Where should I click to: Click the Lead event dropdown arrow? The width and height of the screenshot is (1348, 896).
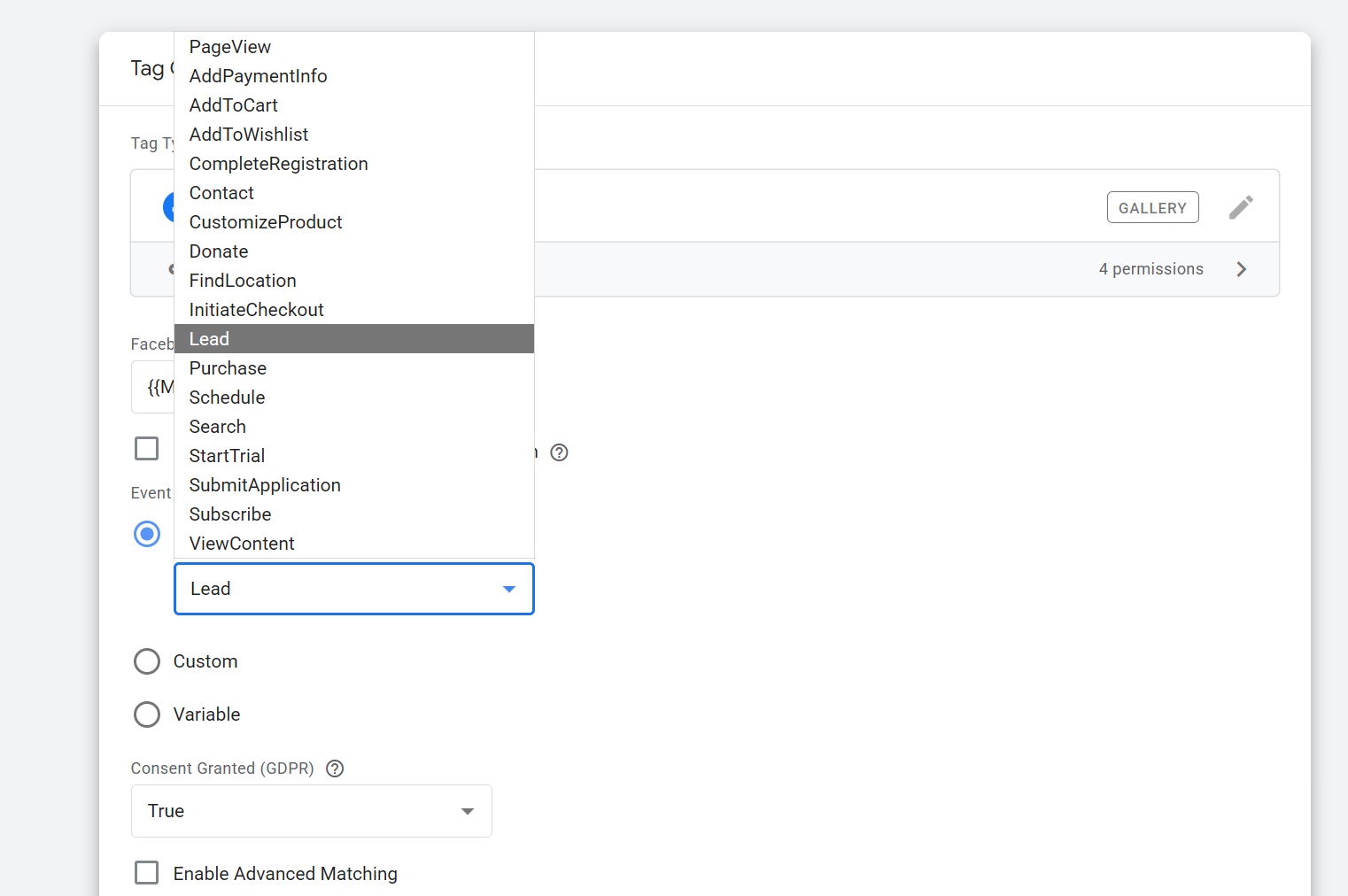[x=509, y=589]
